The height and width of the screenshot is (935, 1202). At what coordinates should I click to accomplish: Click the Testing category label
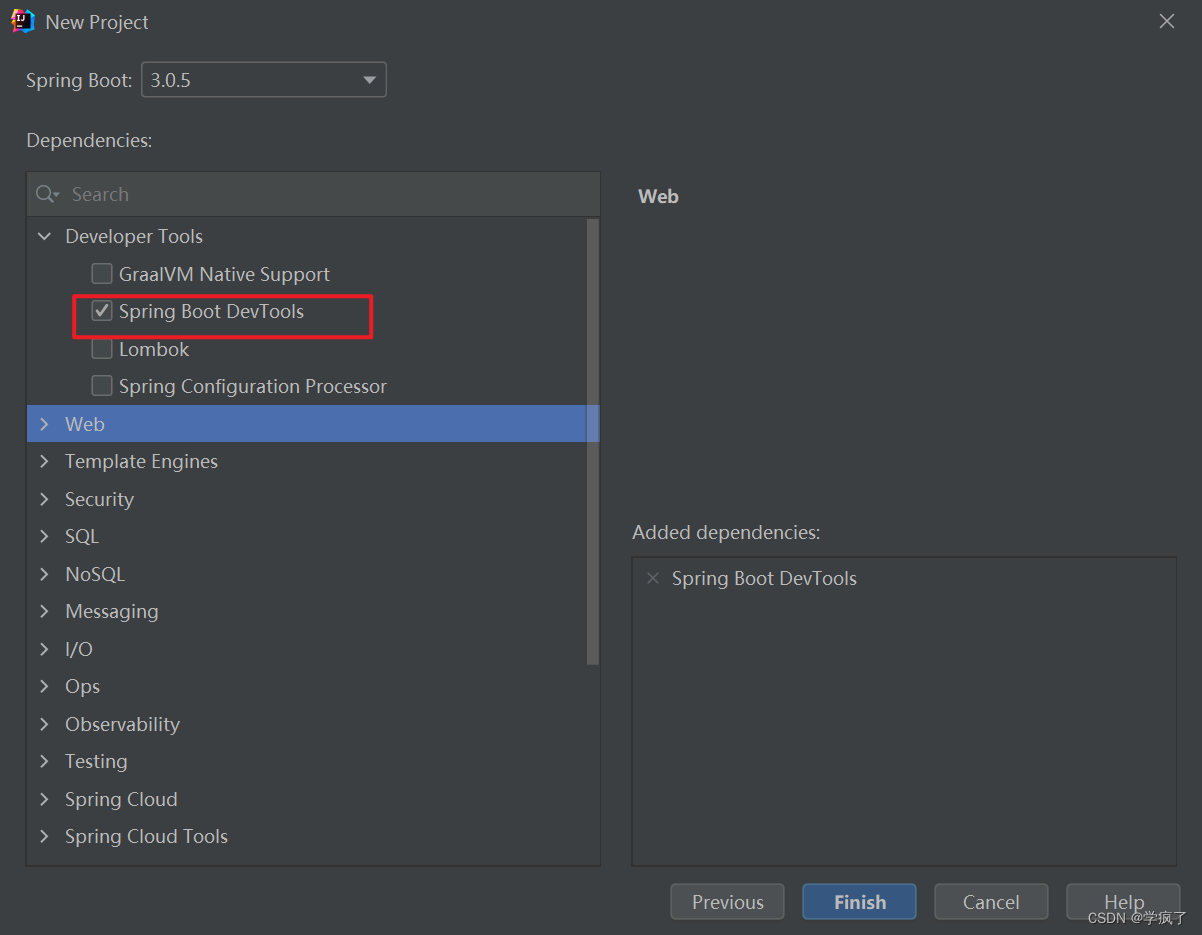click(96, 761)
